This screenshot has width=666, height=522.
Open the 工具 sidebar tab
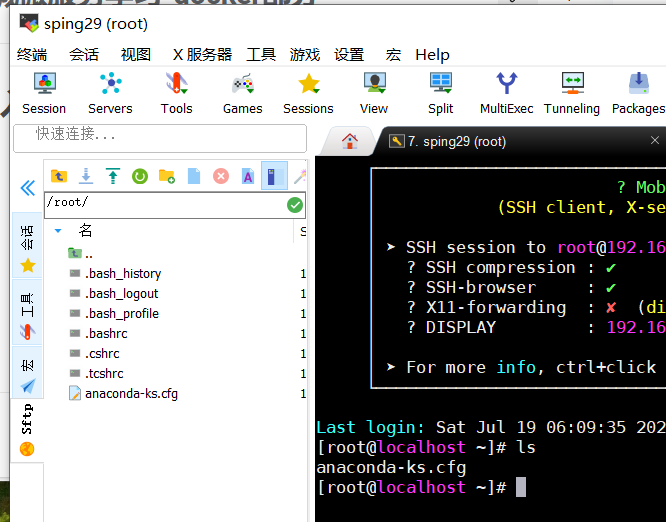(x=27, y=312)
